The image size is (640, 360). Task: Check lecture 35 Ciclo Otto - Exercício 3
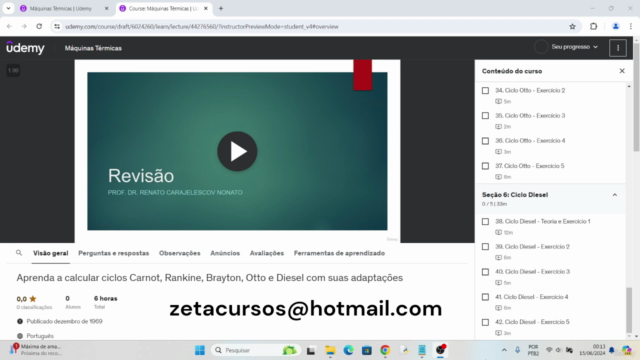(x=485, y=116)
